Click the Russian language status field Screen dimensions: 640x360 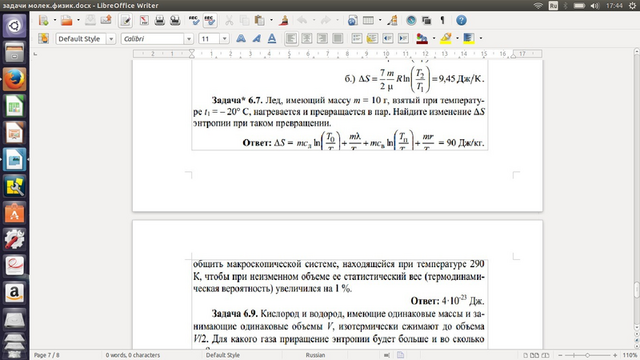(x=316, y=355)
